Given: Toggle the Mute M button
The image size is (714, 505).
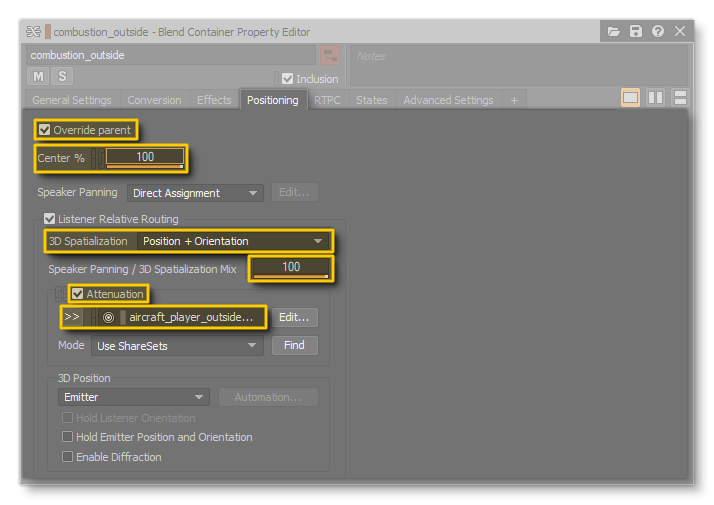Looking at the screenshot, I should tap(39, 77).
